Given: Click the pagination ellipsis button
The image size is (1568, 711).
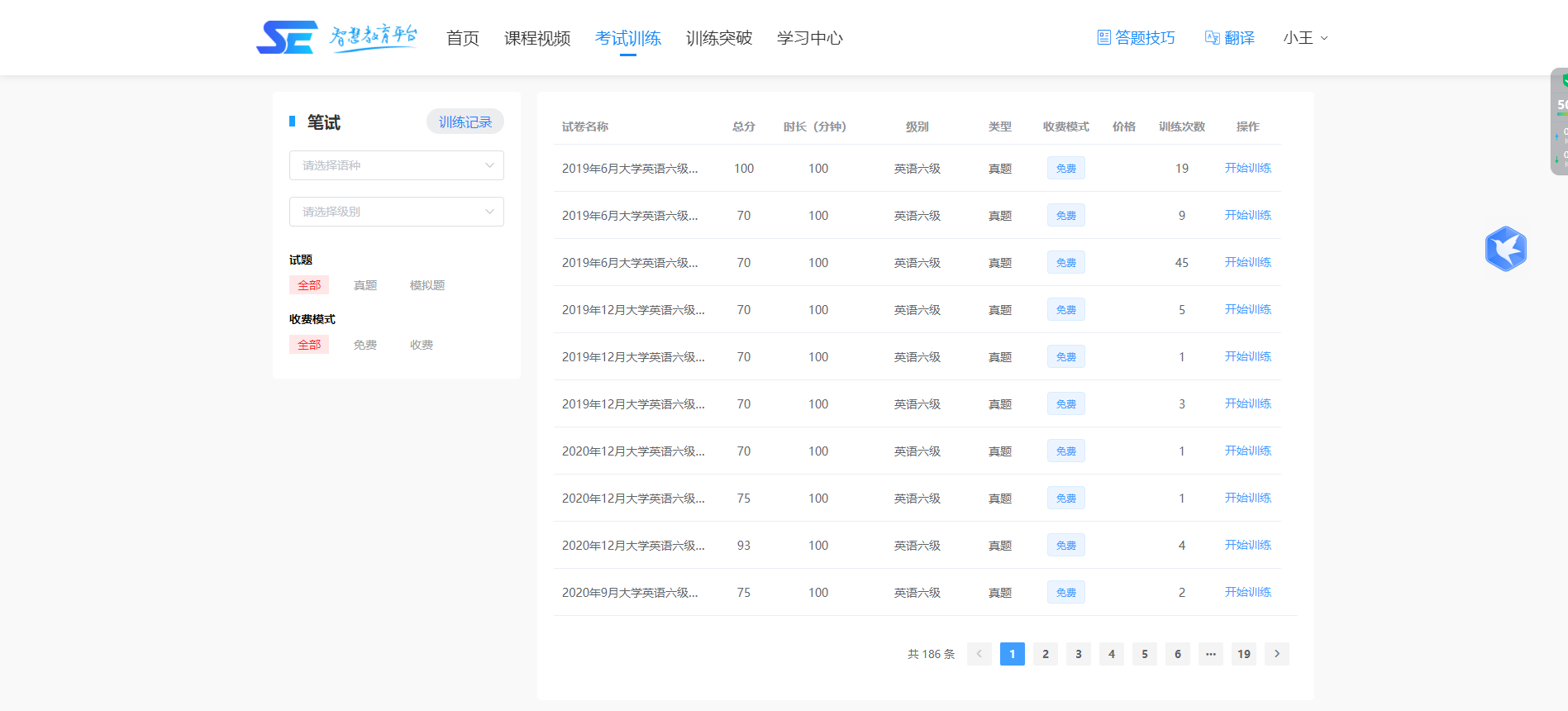Looking at the screenshot, I should 1211,654.
